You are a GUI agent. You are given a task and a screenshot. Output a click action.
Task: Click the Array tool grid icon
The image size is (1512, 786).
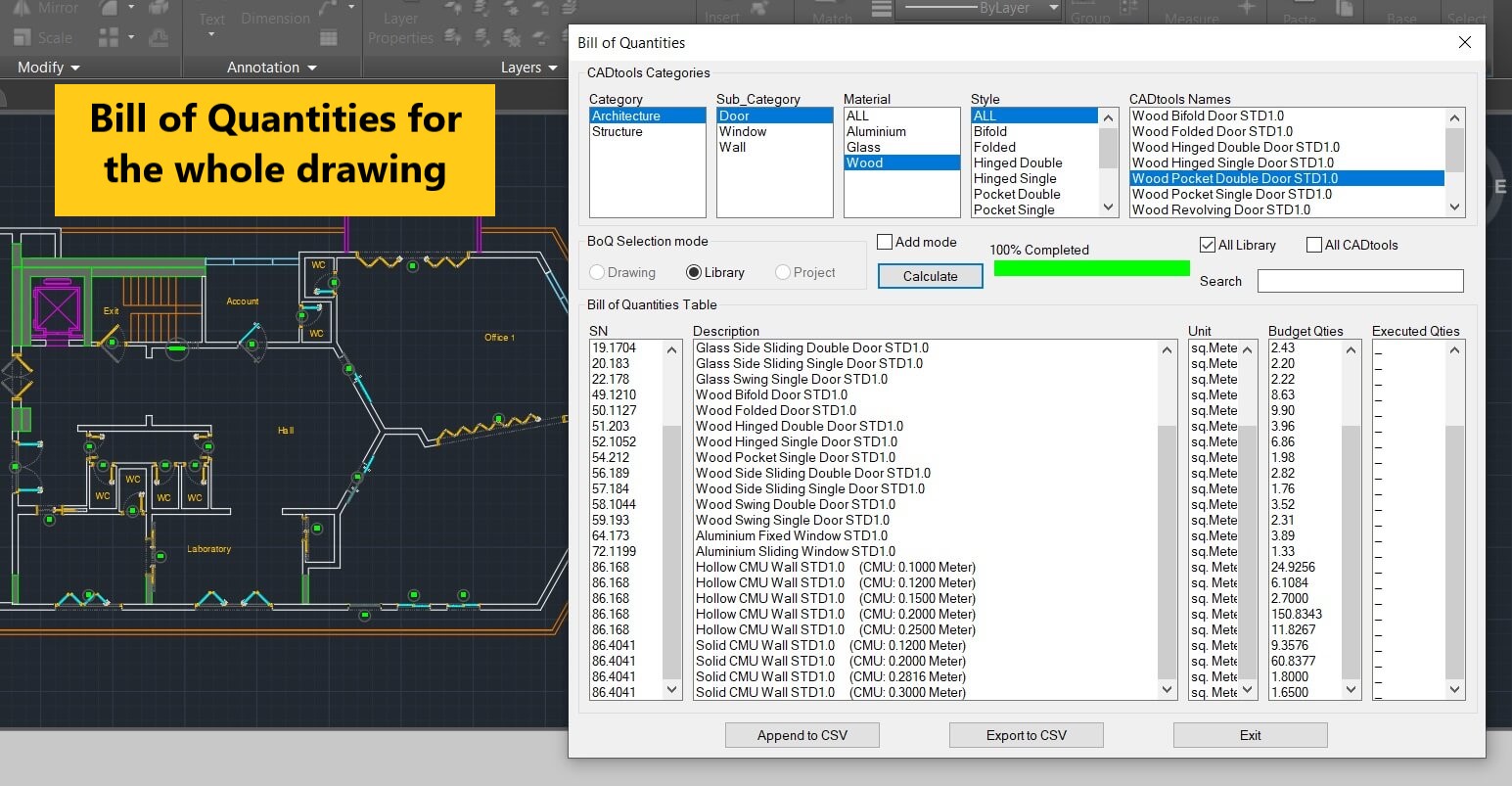tap(109, 38)
